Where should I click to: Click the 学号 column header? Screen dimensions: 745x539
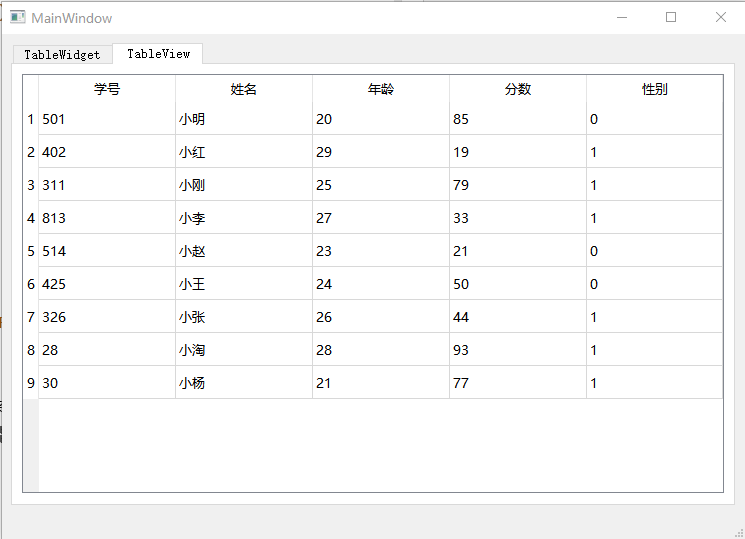pos(107,89)
